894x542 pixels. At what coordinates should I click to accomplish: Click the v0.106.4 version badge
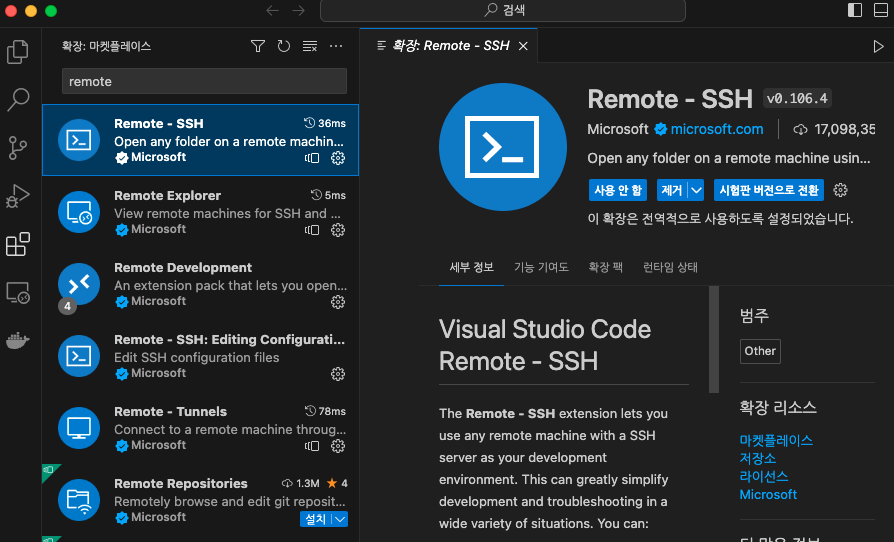click(797, 99)
